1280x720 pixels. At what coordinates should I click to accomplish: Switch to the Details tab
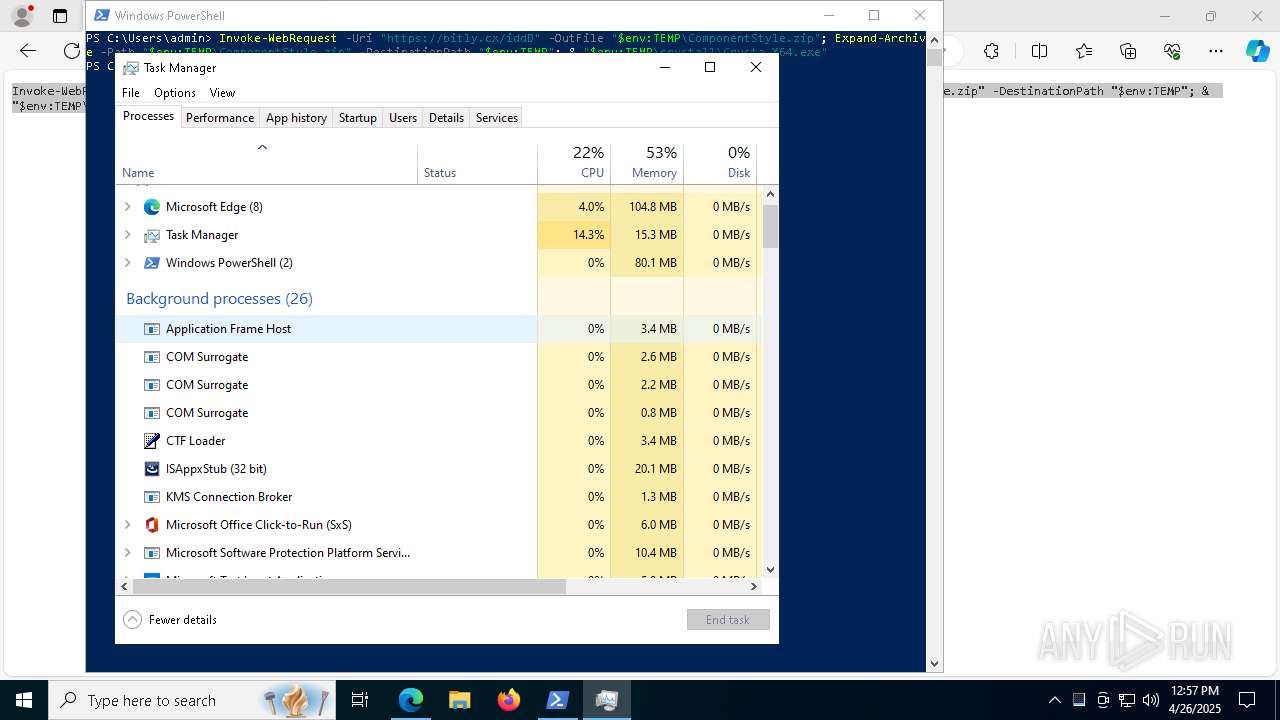[446, 118]
